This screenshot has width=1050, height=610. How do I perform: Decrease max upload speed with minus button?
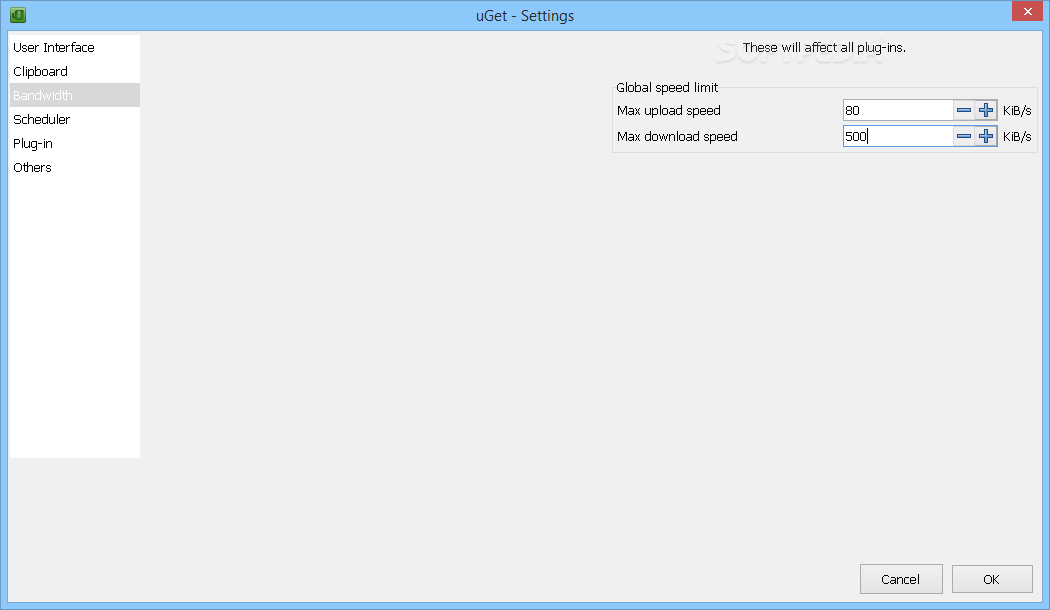click(x=964, y=110)
